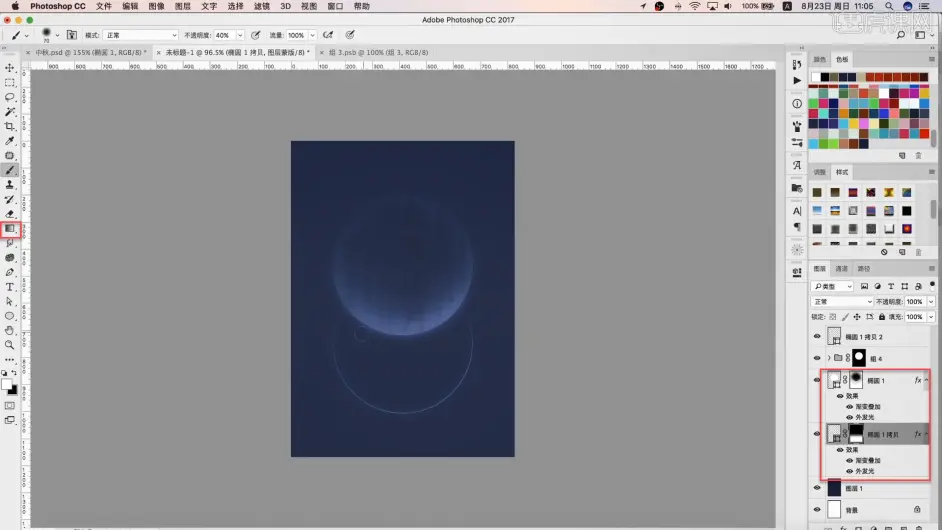Open the layer fill dropdown arrow
The width and height of the screenshot is (942, 530).
click(931, 317)
